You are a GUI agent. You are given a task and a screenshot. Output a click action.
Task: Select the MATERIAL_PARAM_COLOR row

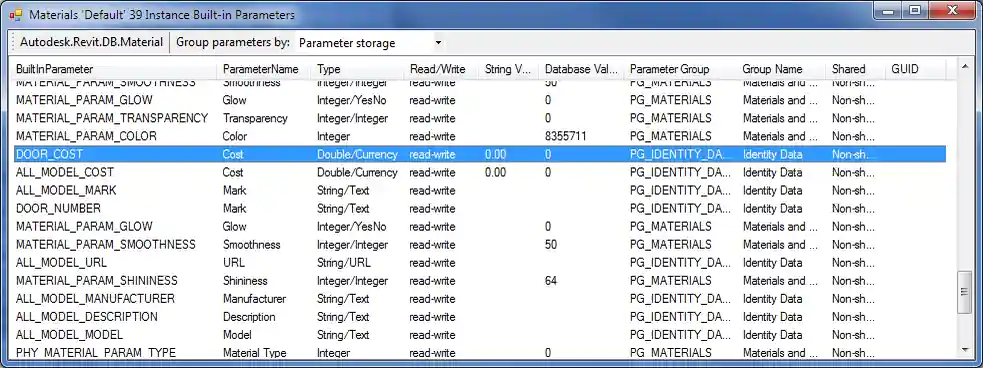coord(480,136)
